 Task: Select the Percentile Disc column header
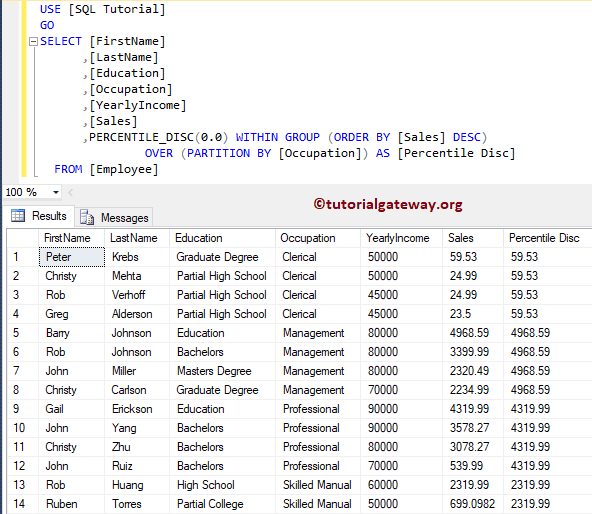click(x=547, y=238)
